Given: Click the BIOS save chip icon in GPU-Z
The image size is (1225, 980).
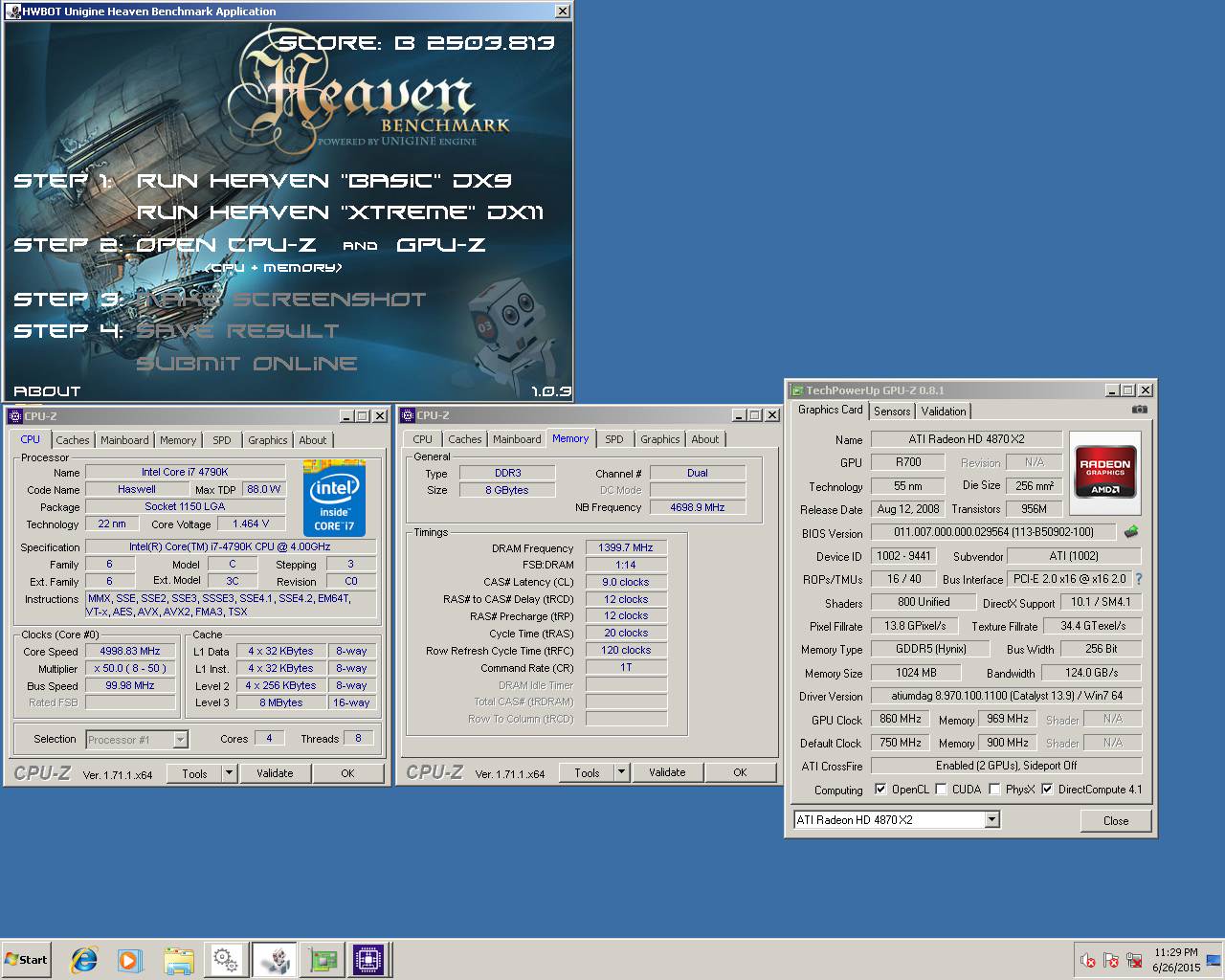Looking at the screenshot, I should (1131, 532).
